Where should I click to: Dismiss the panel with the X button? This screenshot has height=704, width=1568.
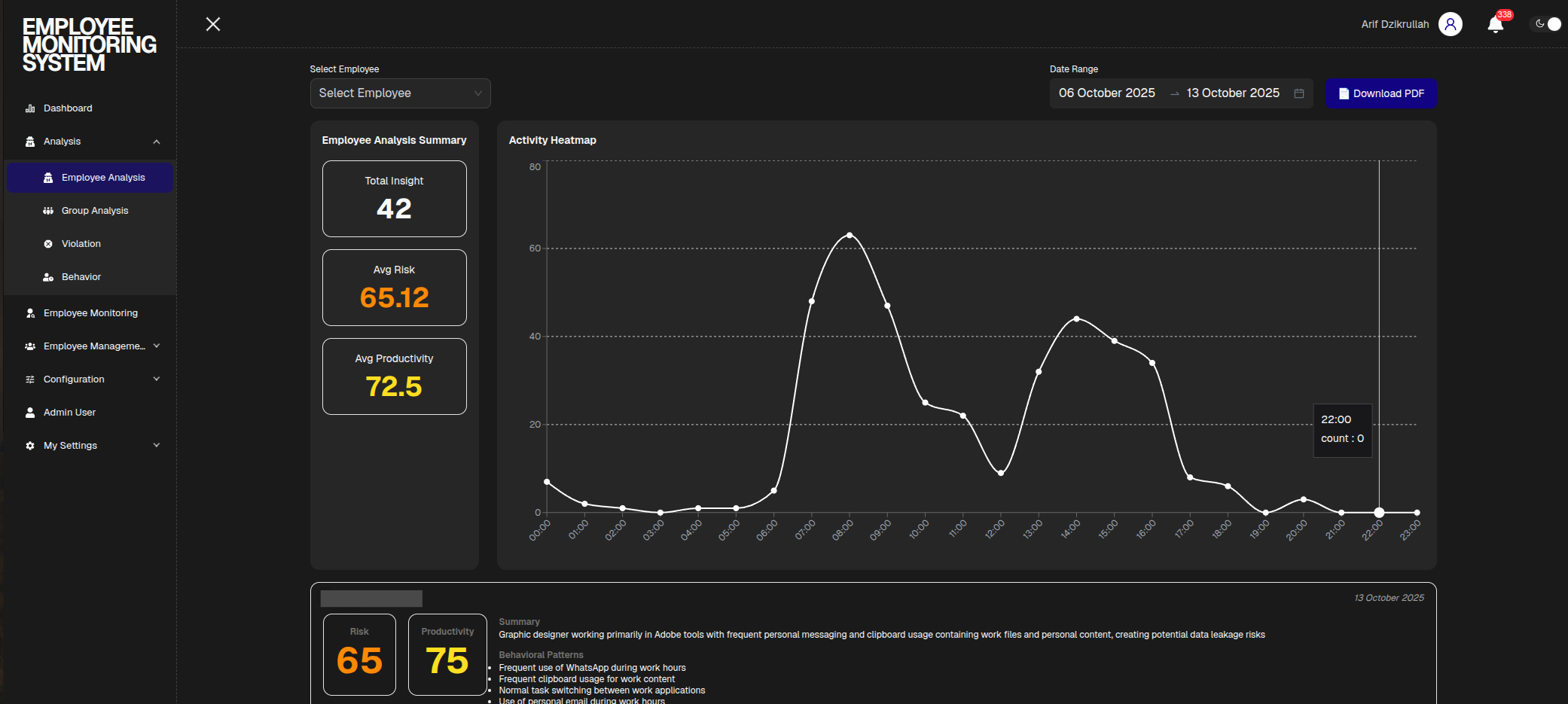(x=212, y=24)
